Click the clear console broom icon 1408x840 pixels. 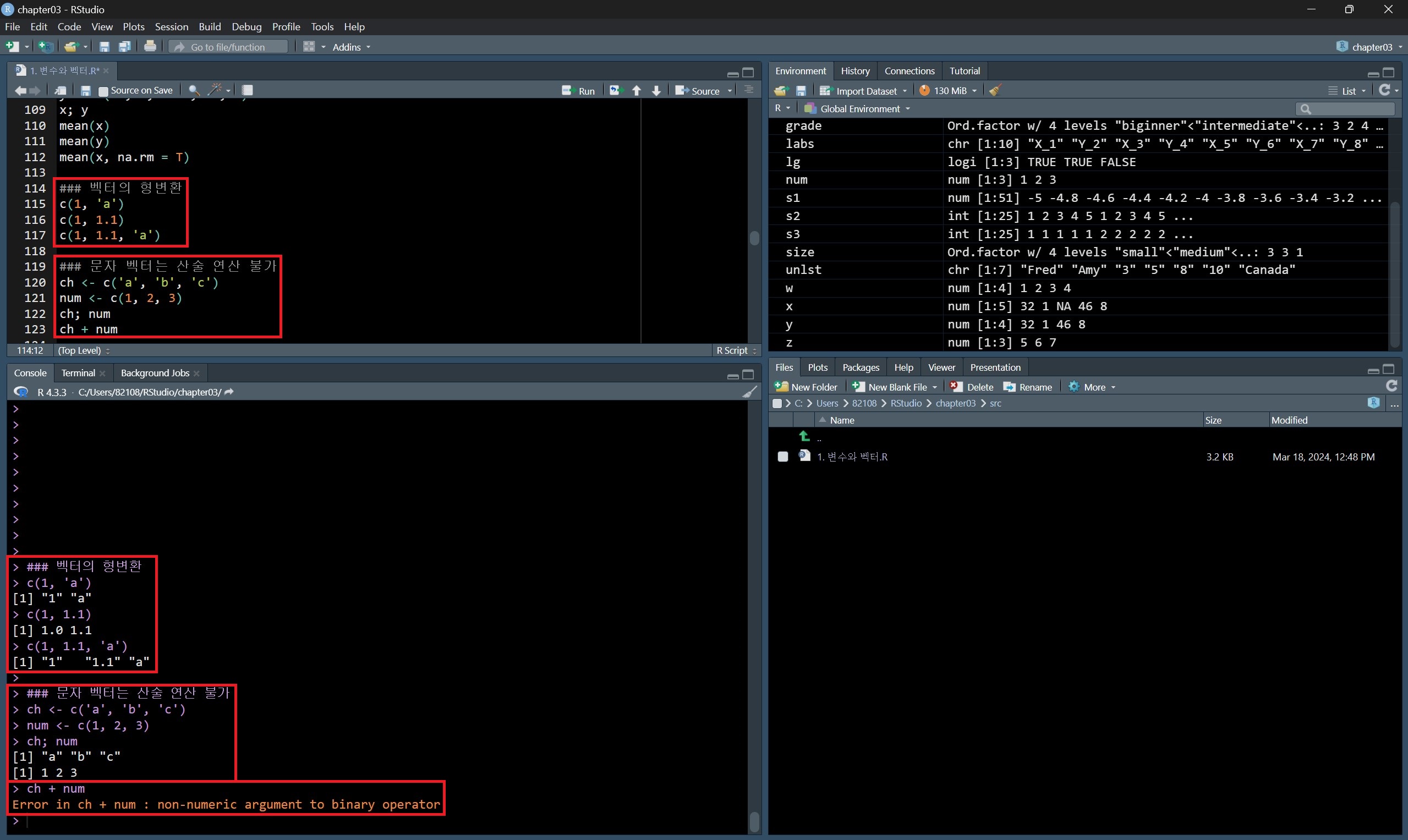pyautogui.click(x=749, y=392)
